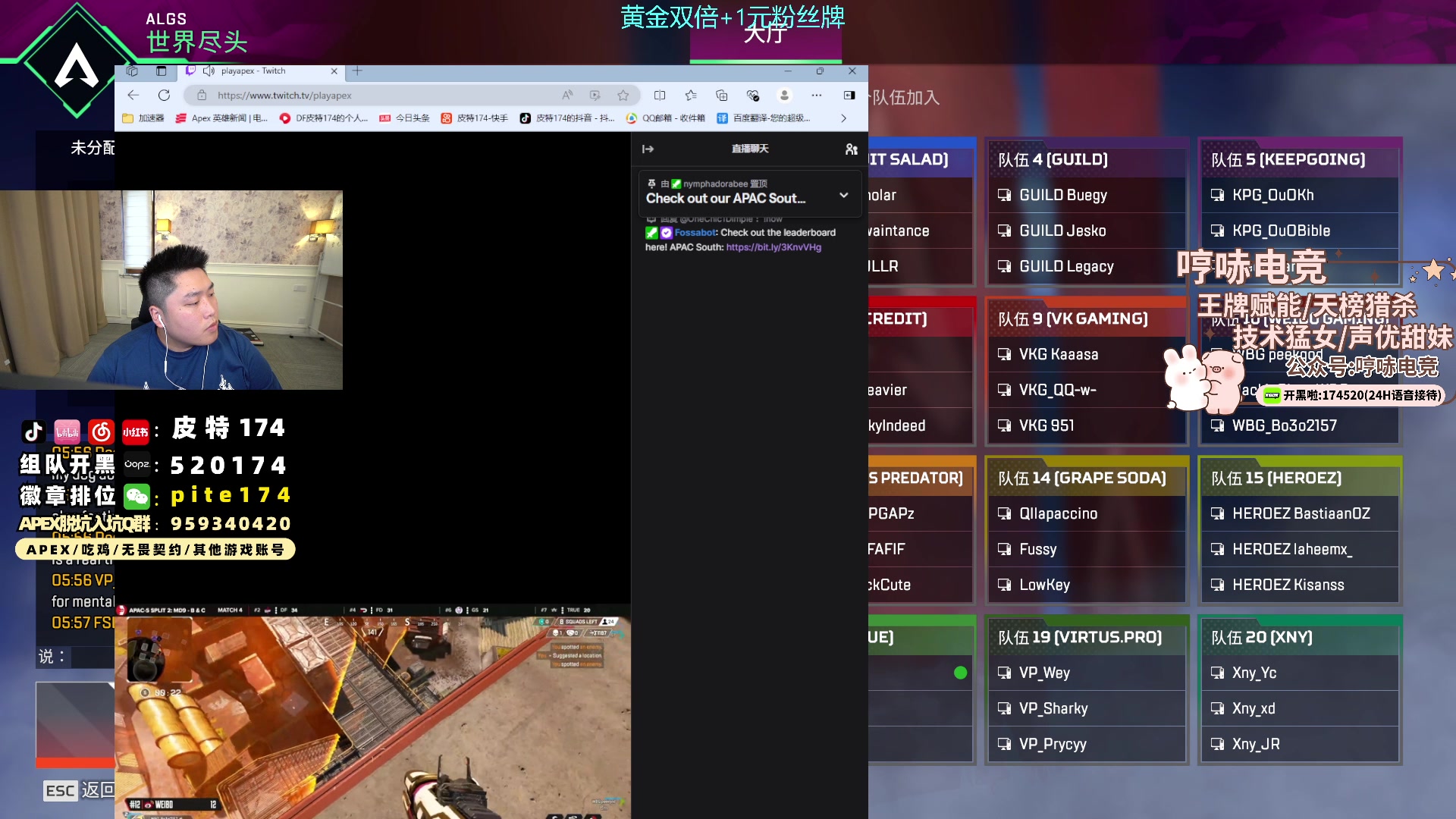Click spectate icon next to GUILD Legacy

tap(1004, 266)
